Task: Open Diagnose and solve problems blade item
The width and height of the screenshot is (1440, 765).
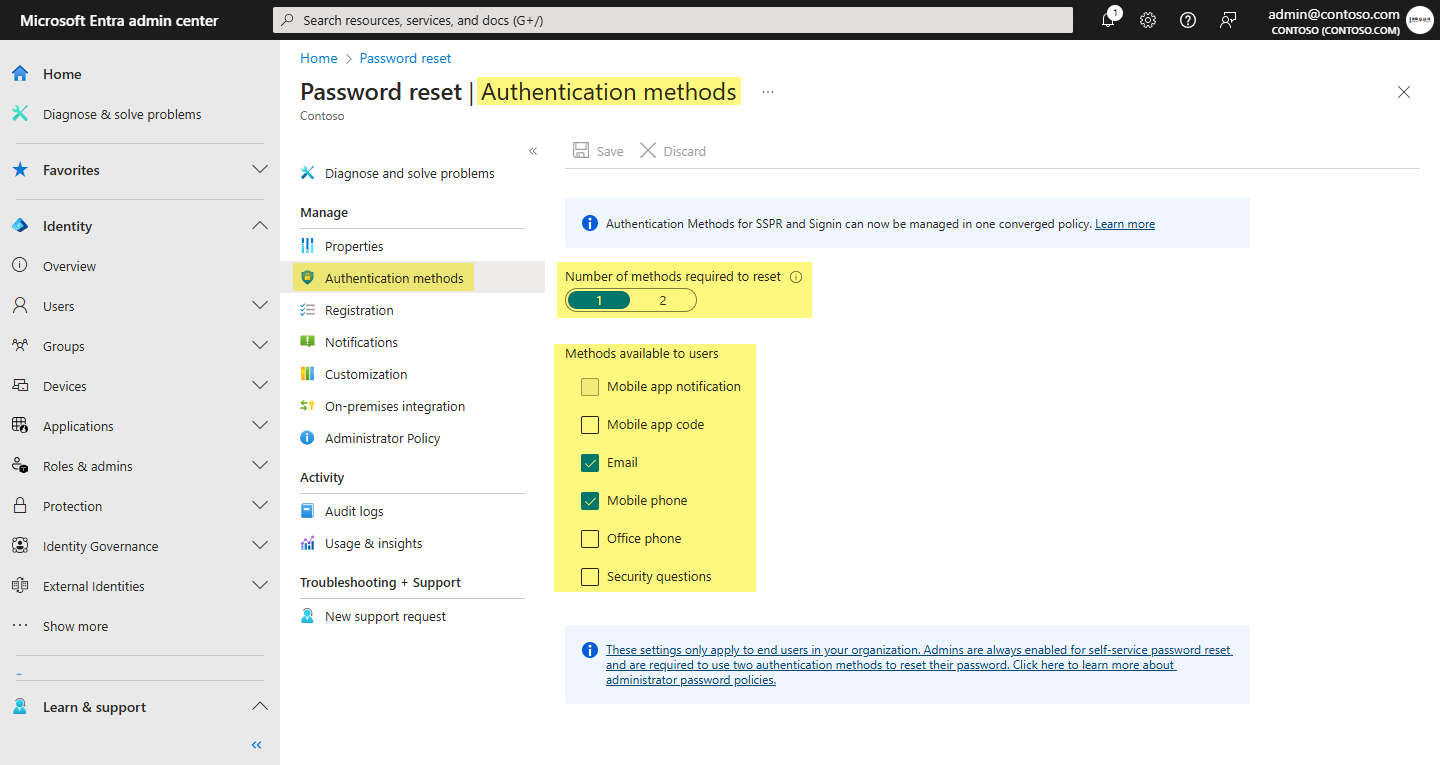Action: click(x=412, y=173)
